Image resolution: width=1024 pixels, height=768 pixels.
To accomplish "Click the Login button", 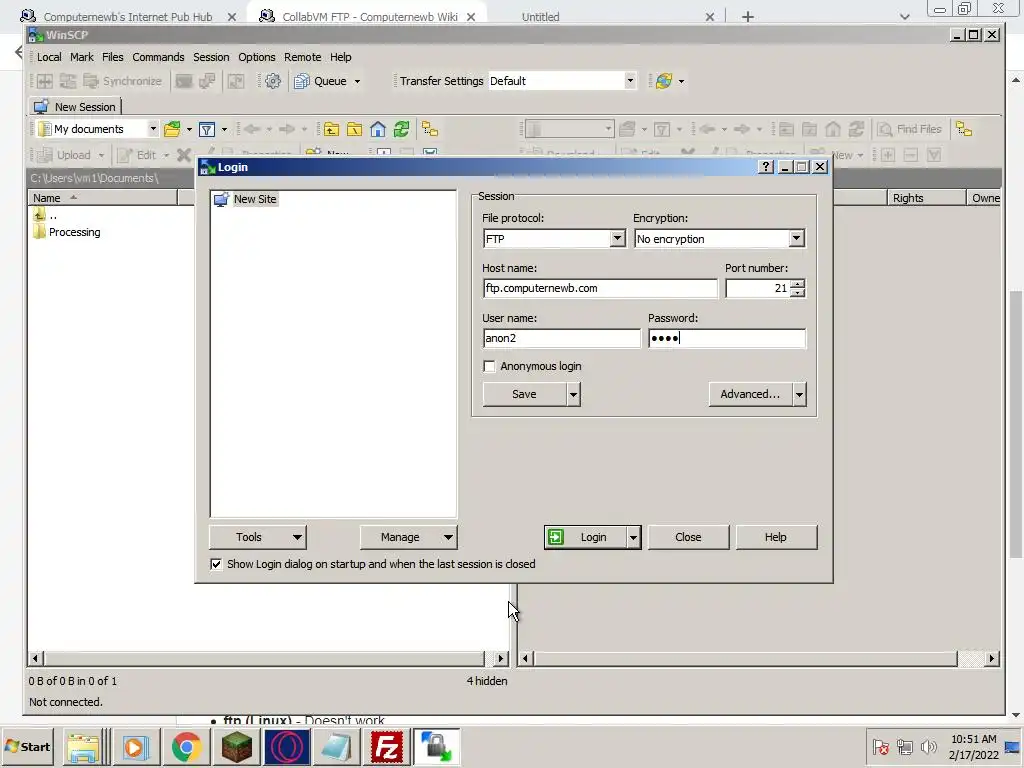I will point(585,537).
